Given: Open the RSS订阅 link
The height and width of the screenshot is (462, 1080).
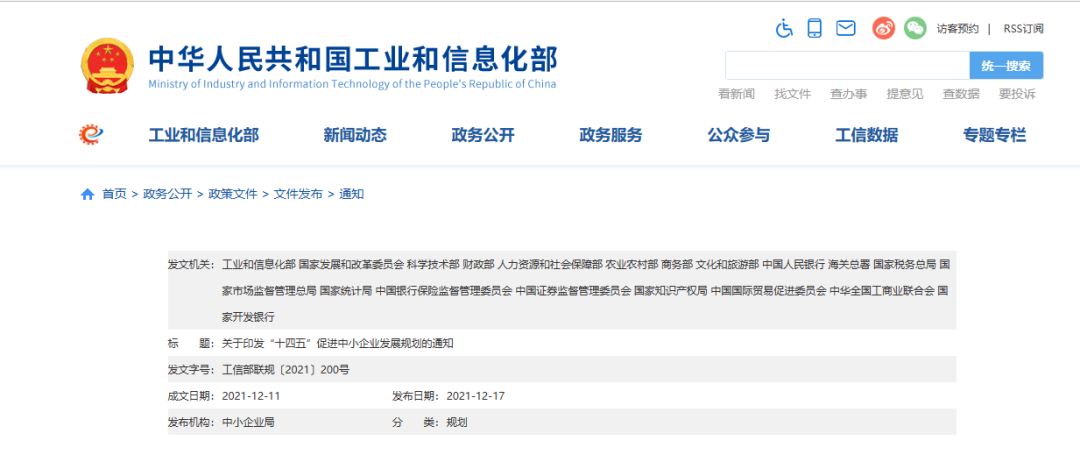Looking at the screenshot, I should 1024,29.
